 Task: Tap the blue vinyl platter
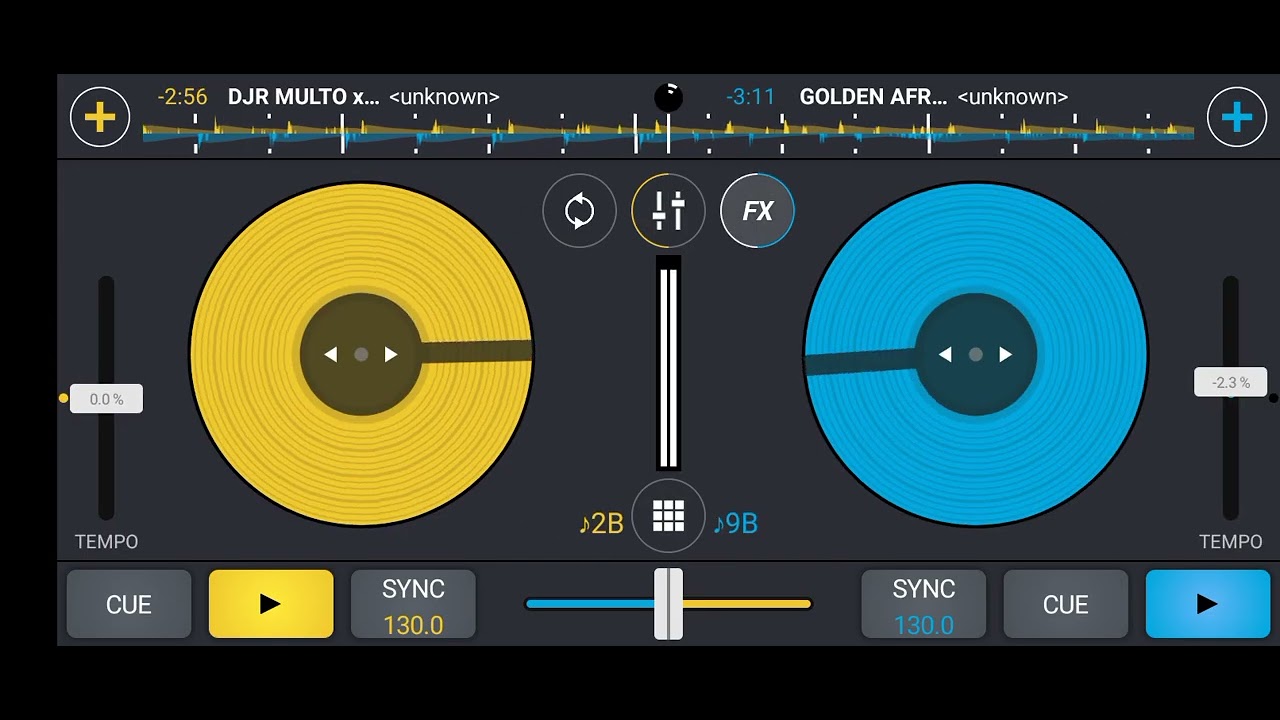pos(976,354)
